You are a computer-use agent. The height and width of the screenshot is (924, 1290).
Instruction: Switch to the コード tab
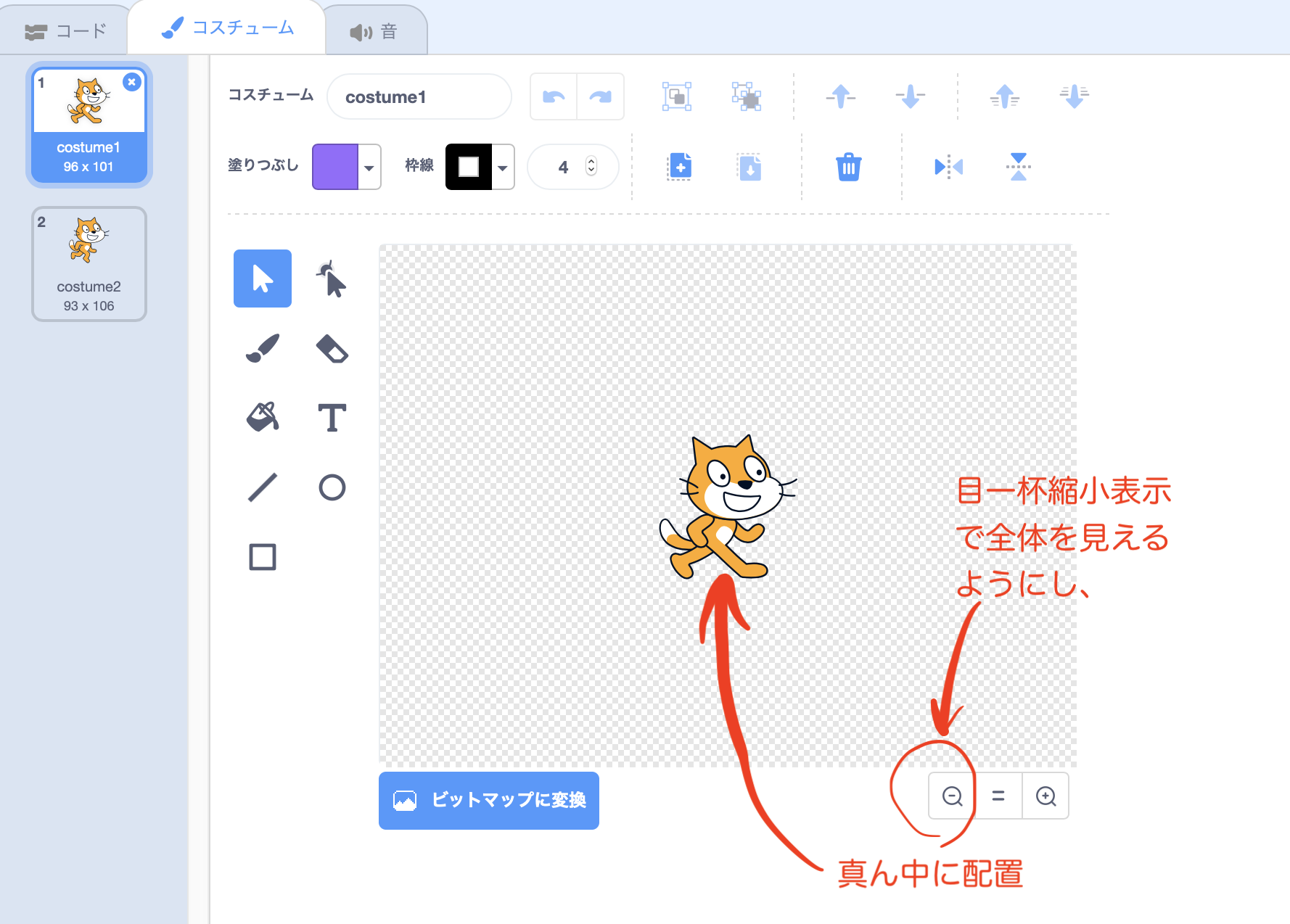coord(65,31)
